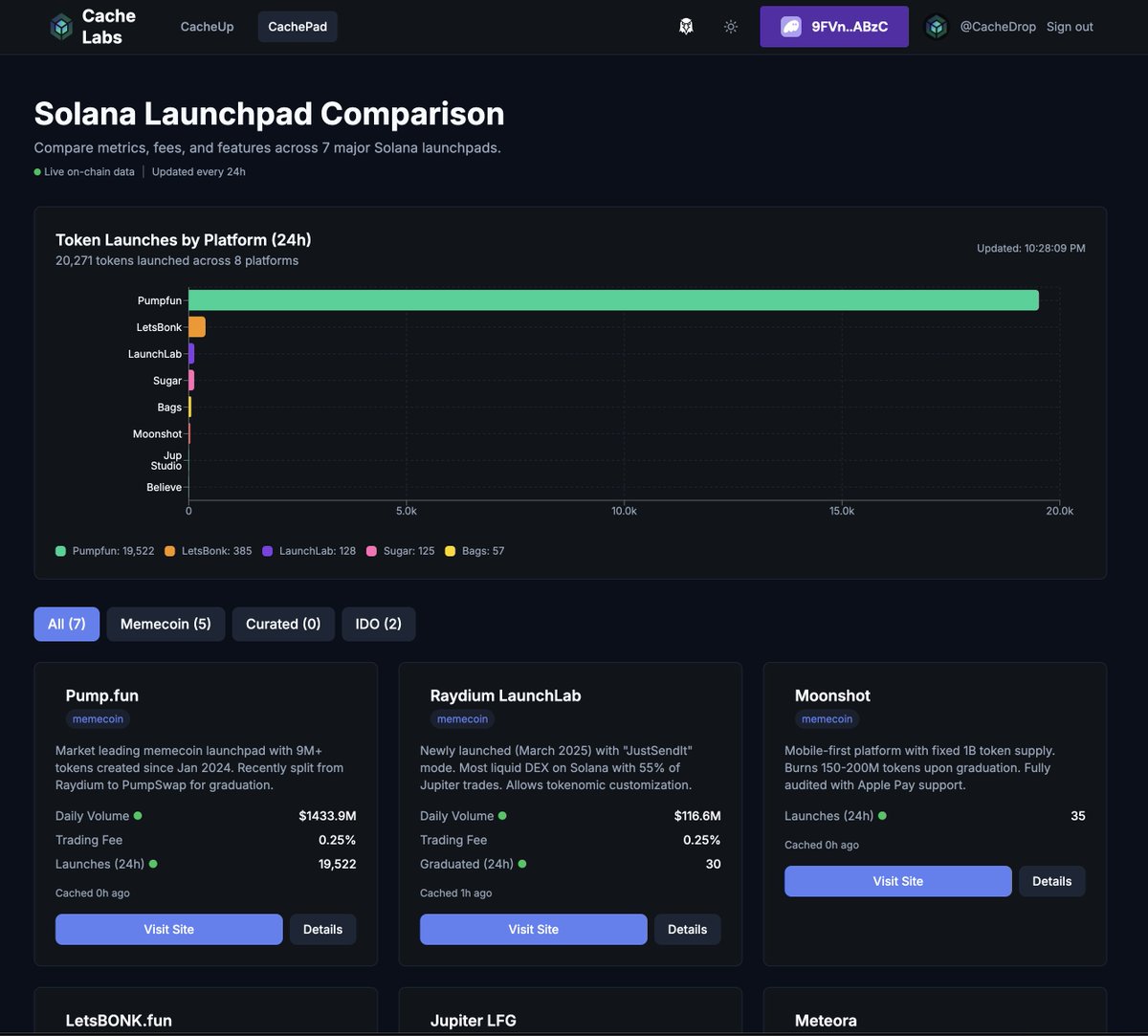The height and width of the screenshot is (1036, 1148).
Task: Select the Curated (0) filter tab
Action: click(x=283, y=624)
